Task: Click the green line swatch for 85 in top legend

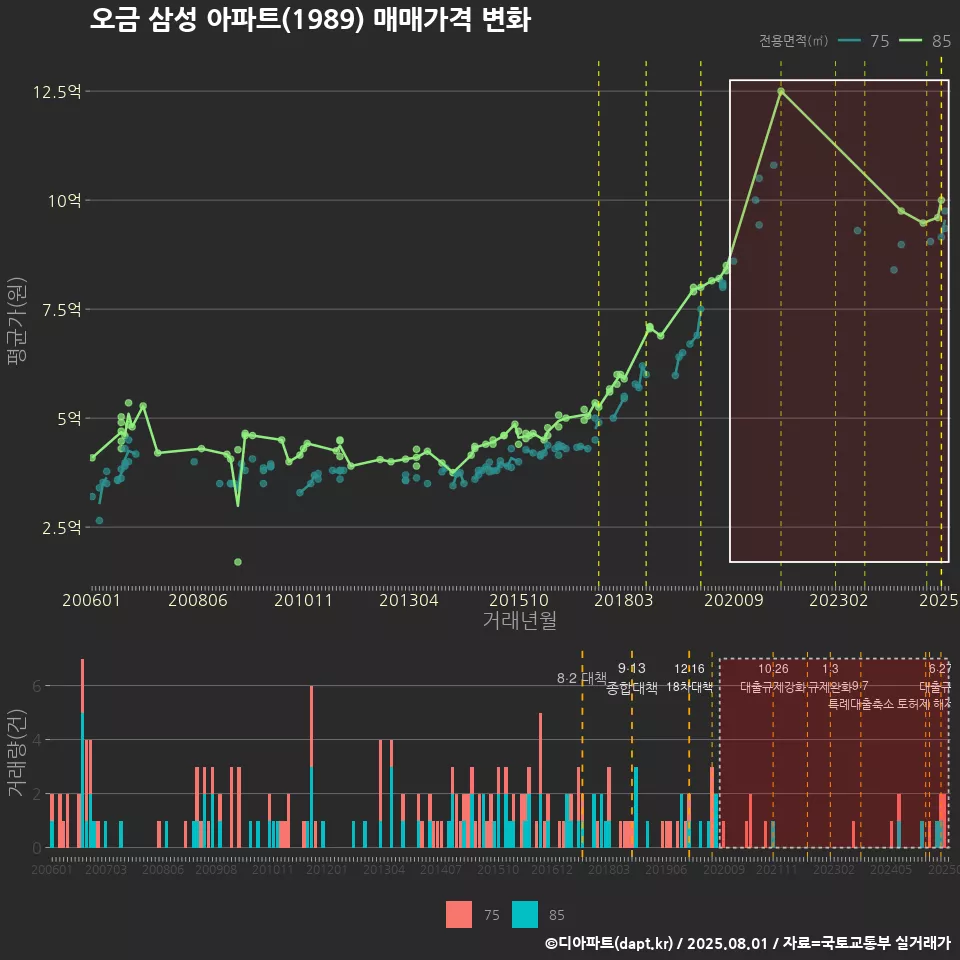Action: click(x=910, y=41)
